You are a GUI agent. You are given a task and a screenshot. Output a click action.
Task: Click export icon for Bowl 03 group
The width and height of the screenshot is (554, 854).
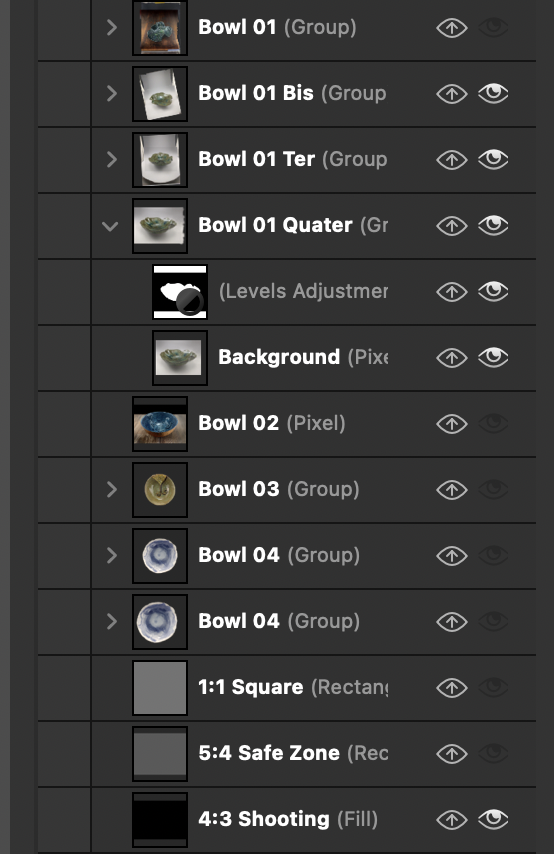click(452, 489)
